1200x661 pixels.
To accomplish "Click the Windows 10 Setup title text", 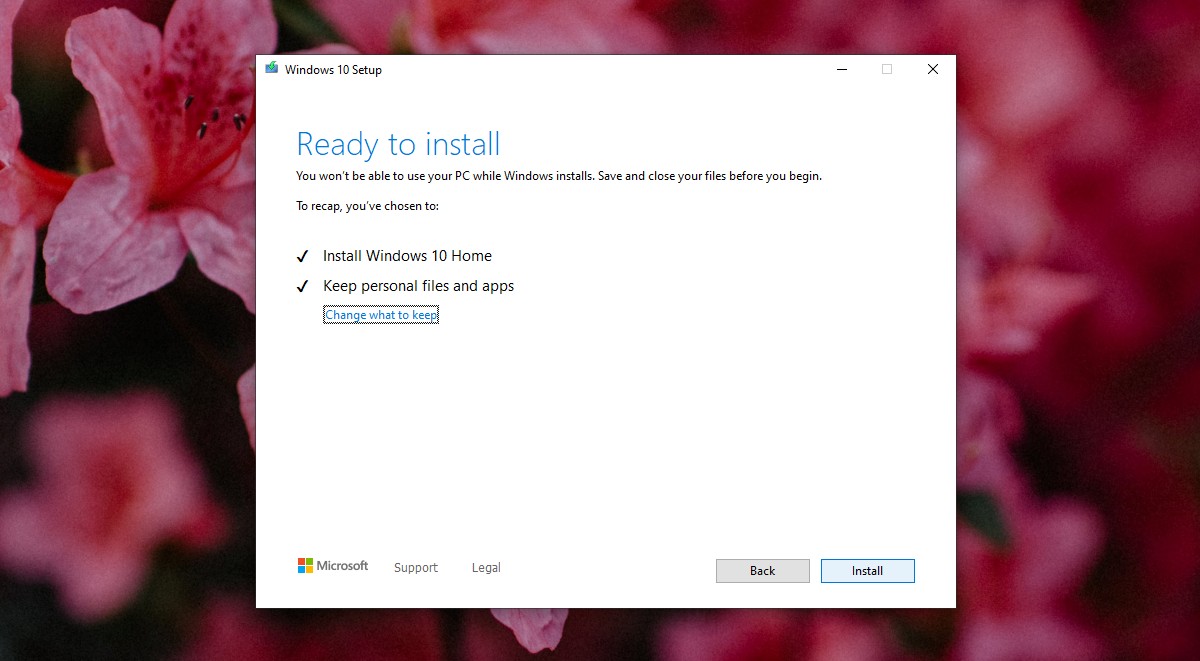I will click(x=334, y=69).
